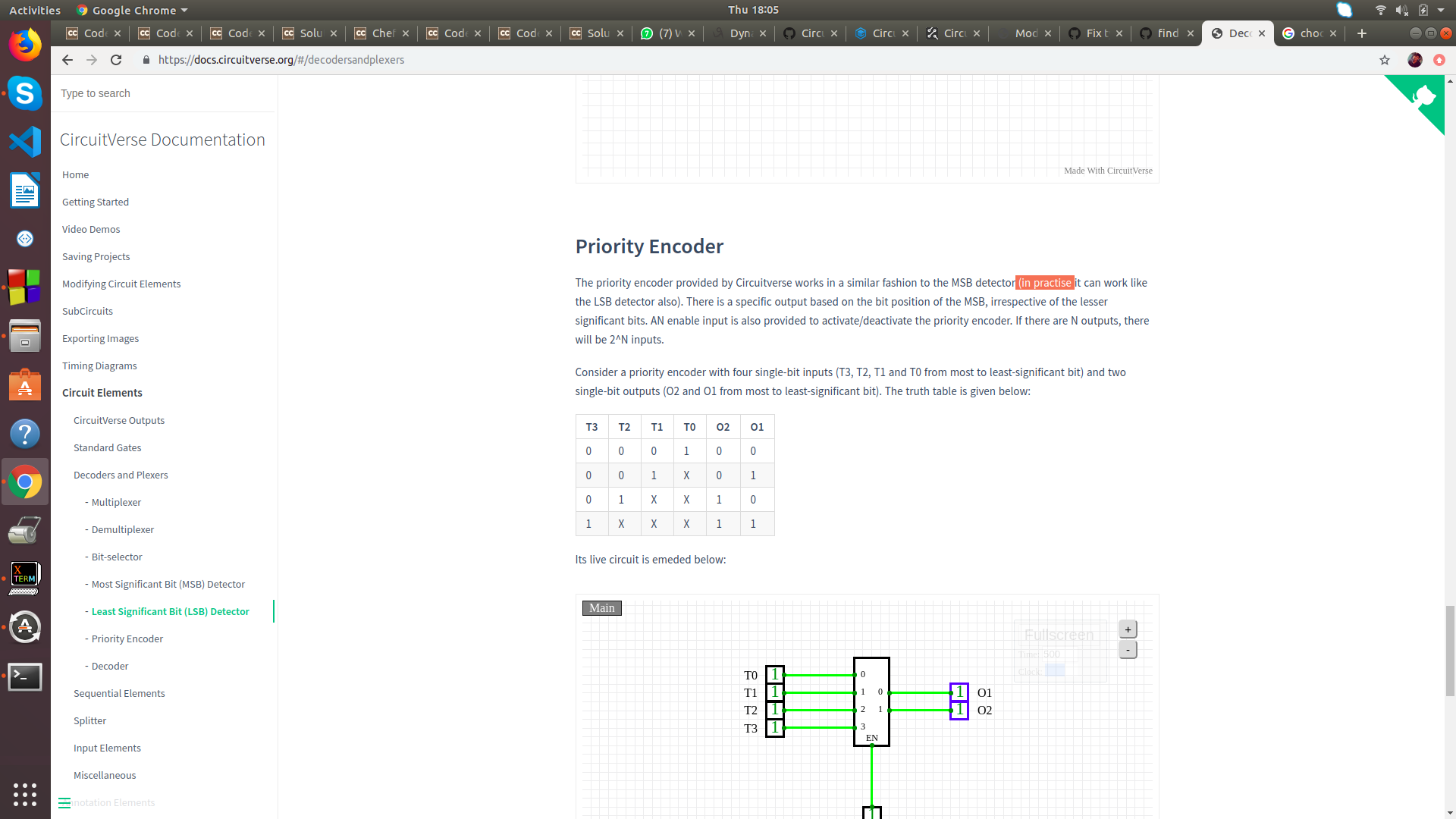Switch to the 'Fix t' GitHub tab

1095,33
